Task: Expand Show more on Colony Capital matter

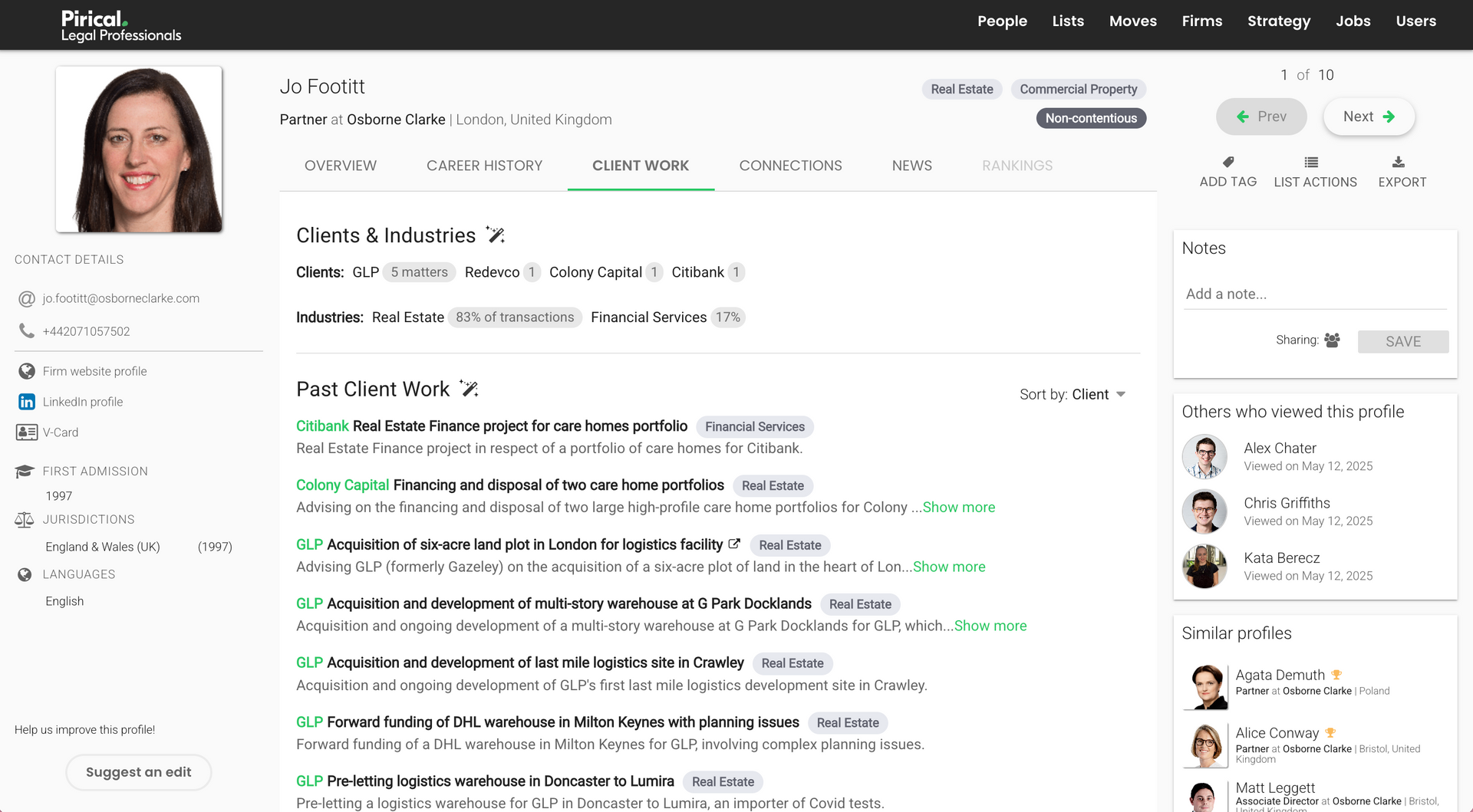Action: coord(959,507)
